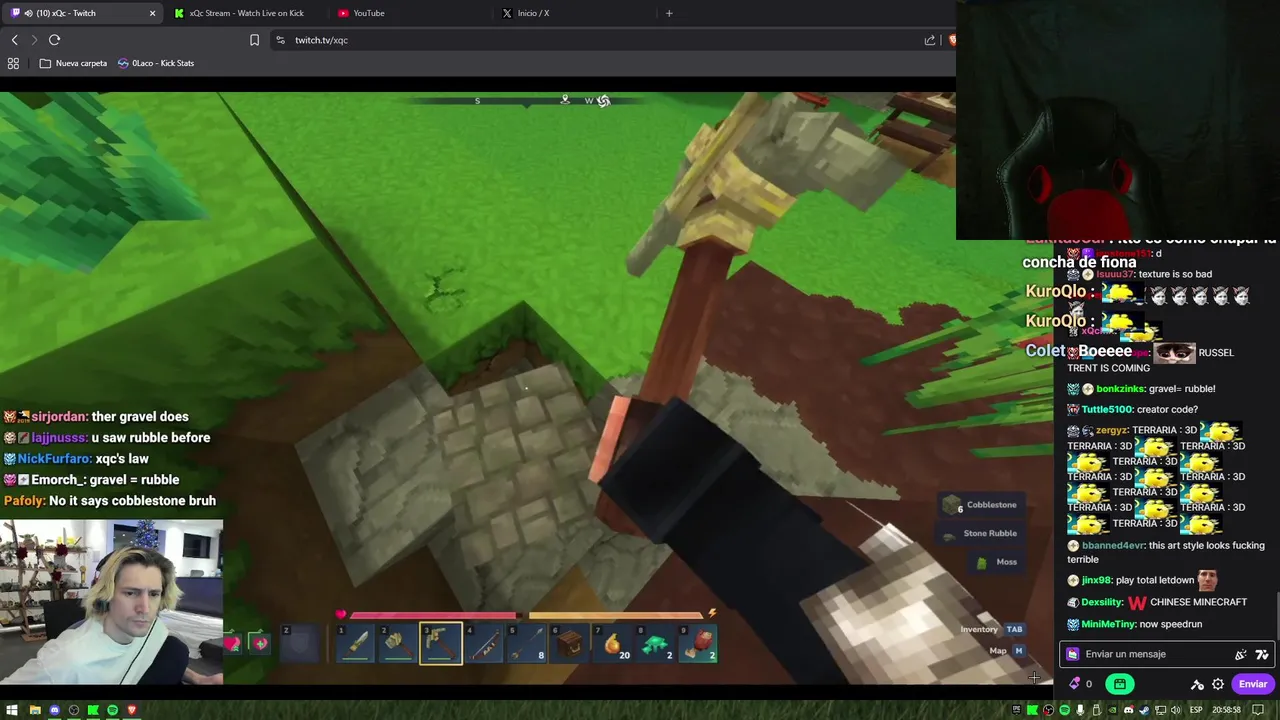
Task: Send chat message with Enviar button
Action: (x=1252, y=684)
